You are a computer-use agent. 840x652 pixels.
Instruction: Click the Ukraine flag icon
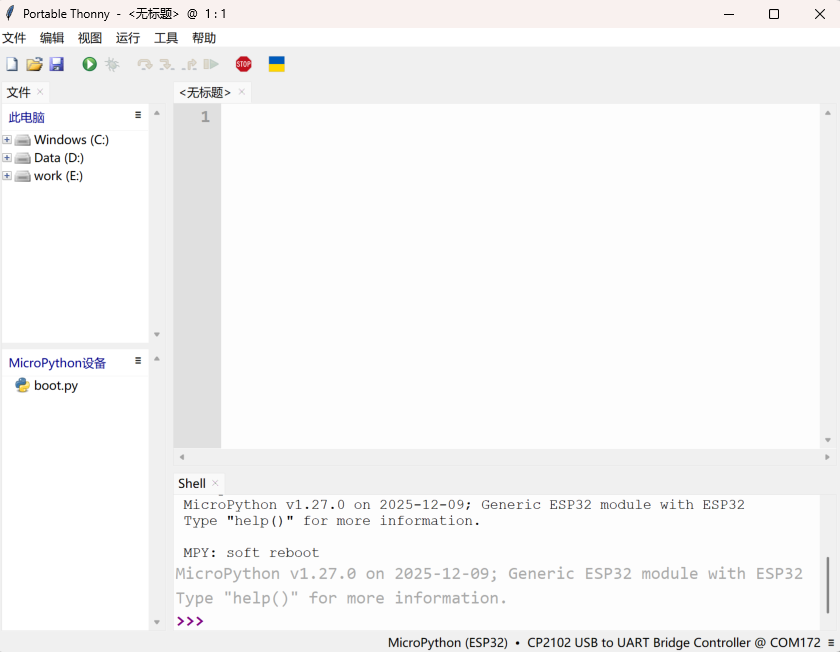click(x=277, y=64)
